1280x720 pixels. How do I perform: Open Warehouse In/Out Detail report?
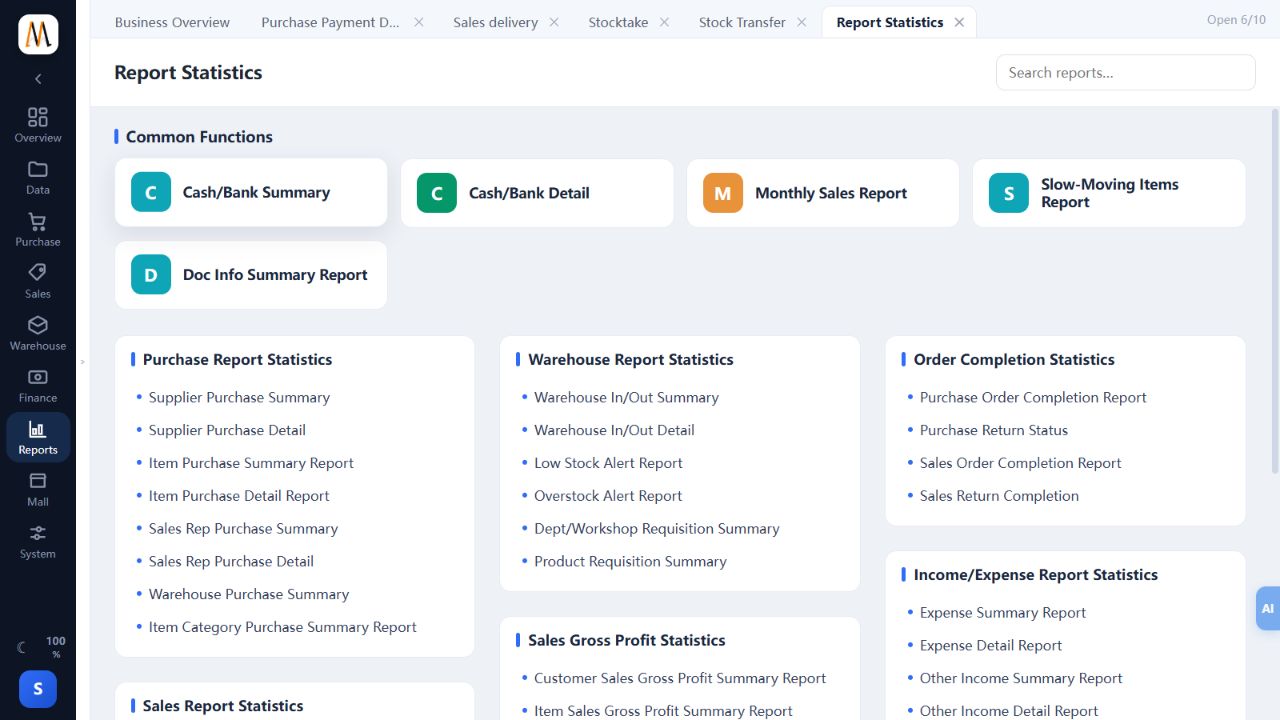pyautogui.click(x=614, y=430)
